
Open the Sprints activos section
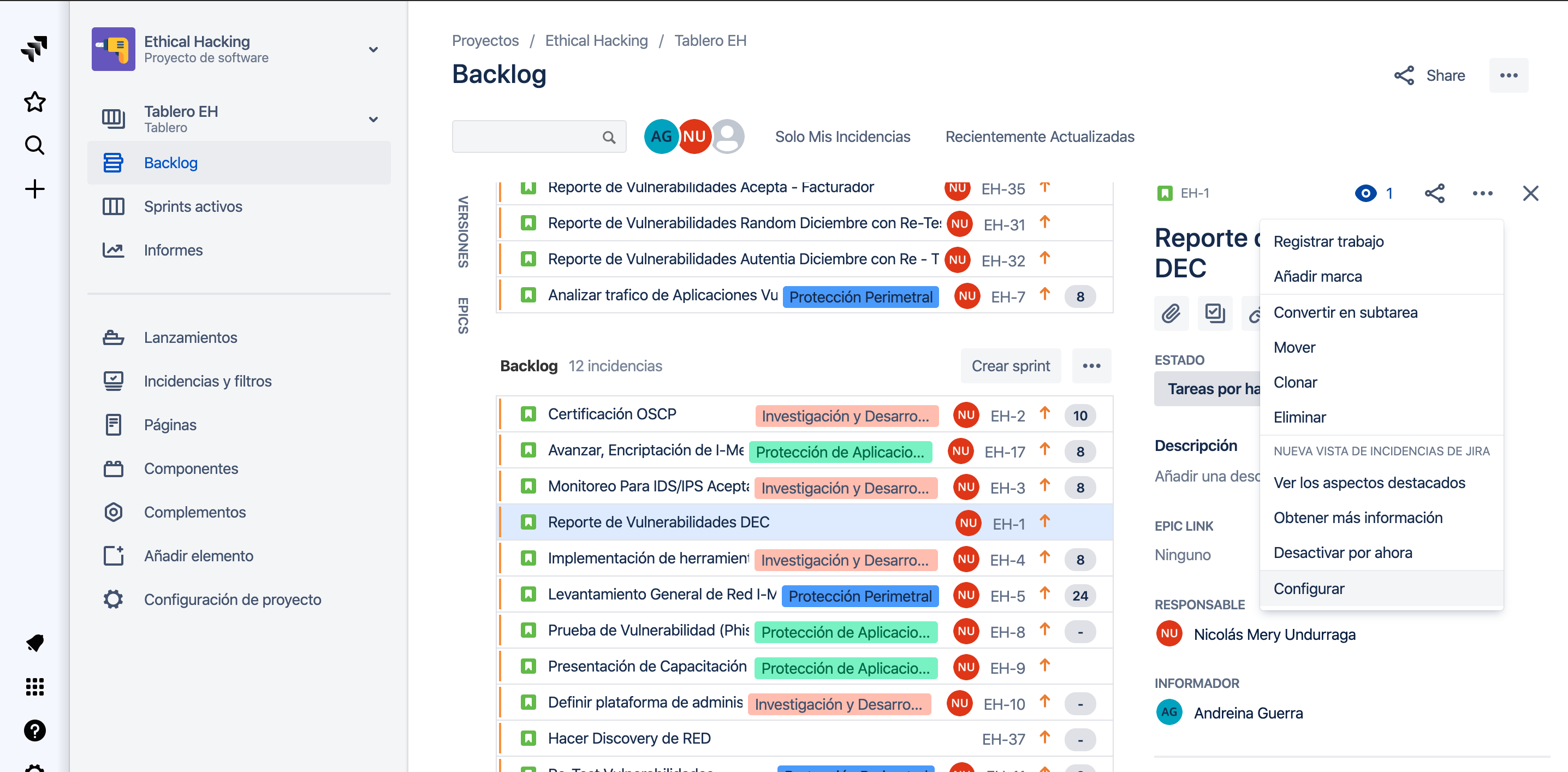pos(192,206)
